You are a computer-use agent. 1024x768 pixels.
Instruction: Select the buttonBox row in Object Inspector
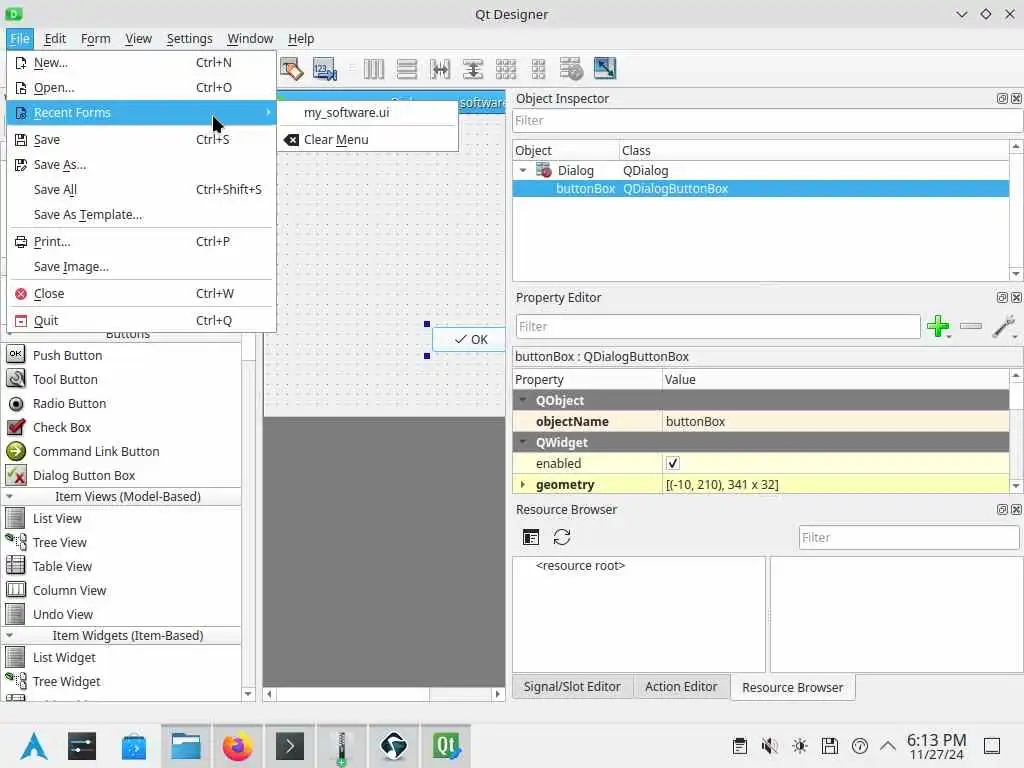(x=761, y=189)
